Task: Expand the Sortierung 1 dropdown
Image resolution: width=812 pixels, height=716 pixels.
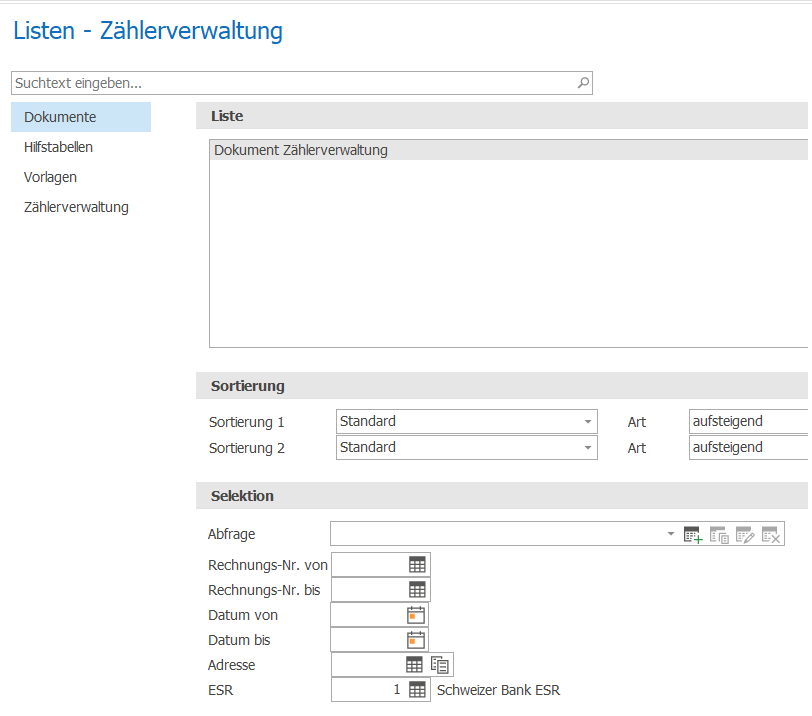Action: 588,421
